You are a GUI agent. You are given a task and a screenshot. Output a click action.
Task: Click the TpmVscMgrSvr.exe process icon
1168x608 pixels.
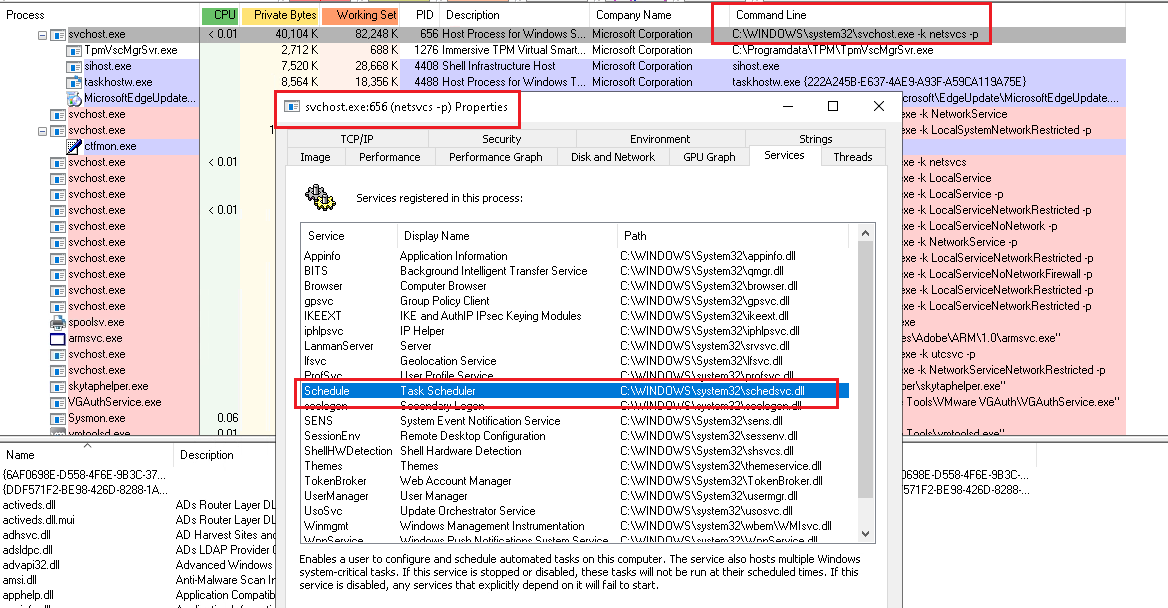[75, 50]
